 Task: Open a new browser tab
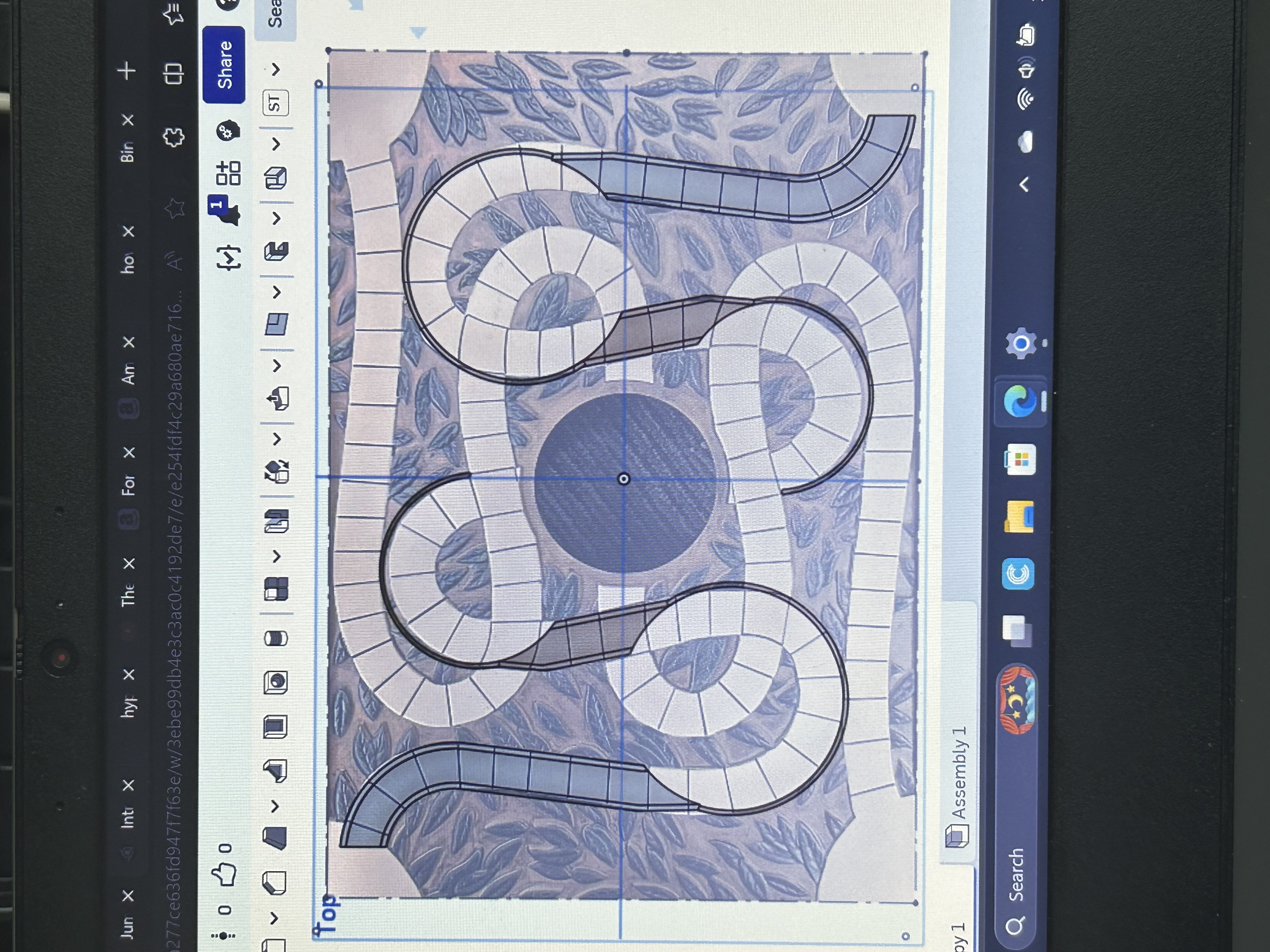(127, 71)
